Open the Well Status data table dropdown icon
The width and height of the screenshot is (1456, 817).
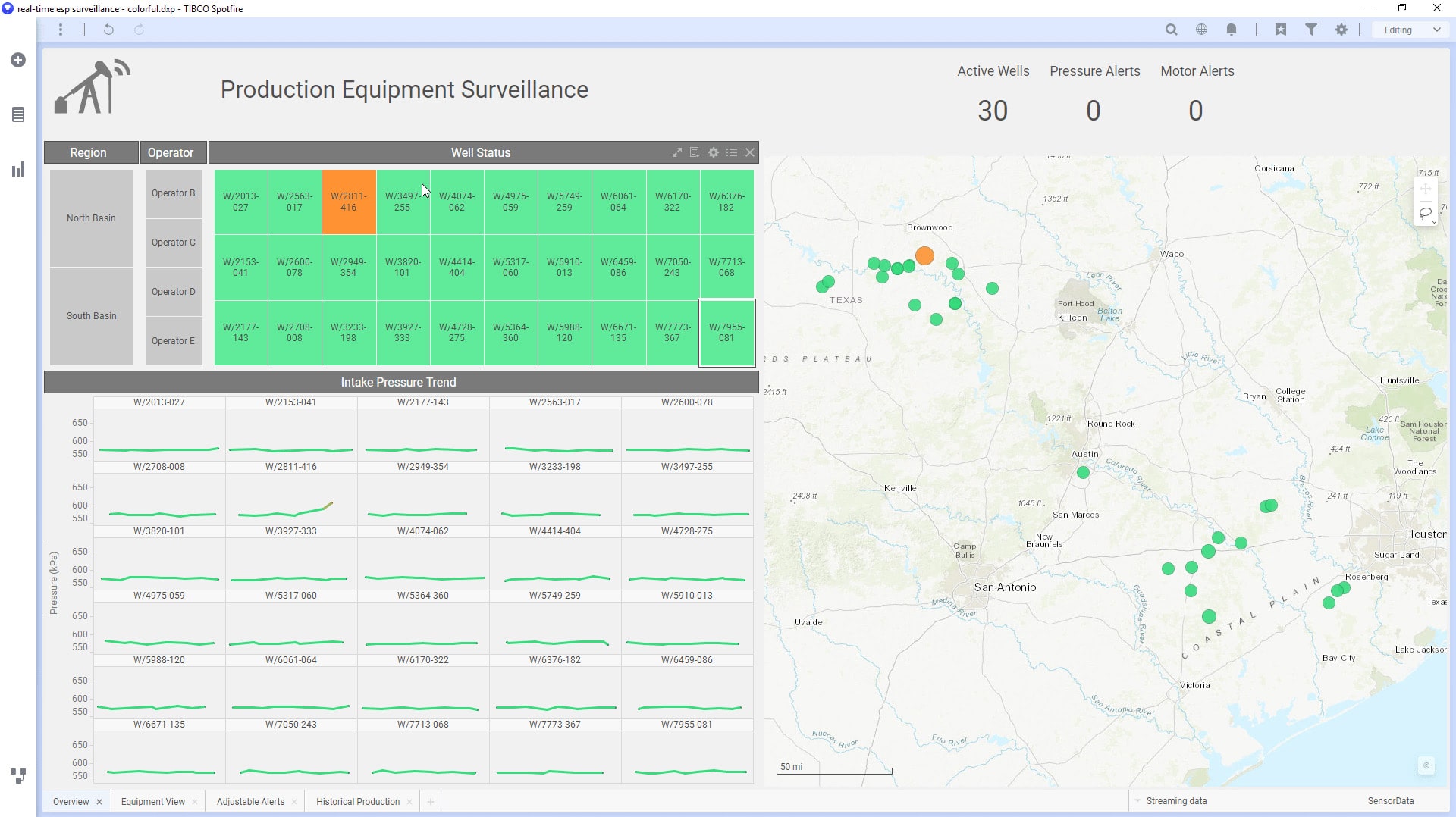point(695,152)
